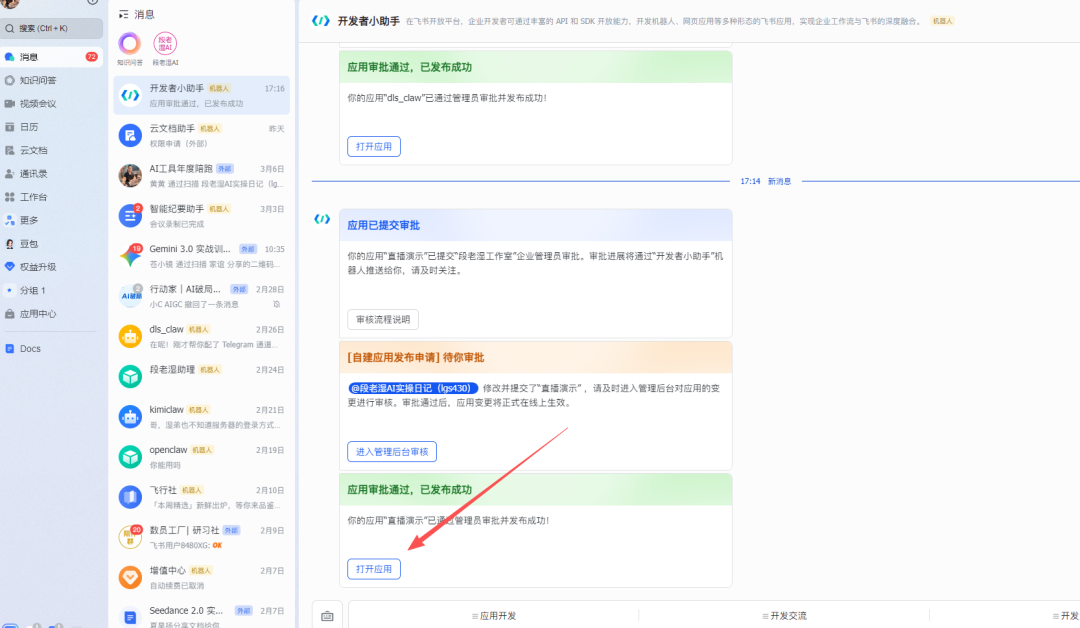1080x628 pixels.
Task: Open the 行动家 | AI破局 group chat
Action: [x=202, y=296]
